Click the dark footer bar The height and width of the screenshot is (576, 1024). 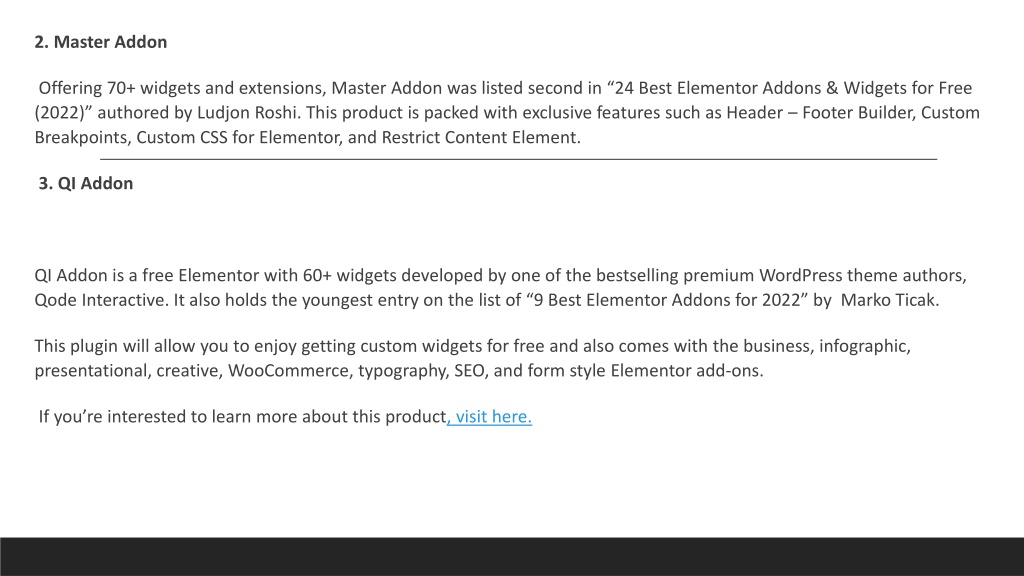(512, 556)
